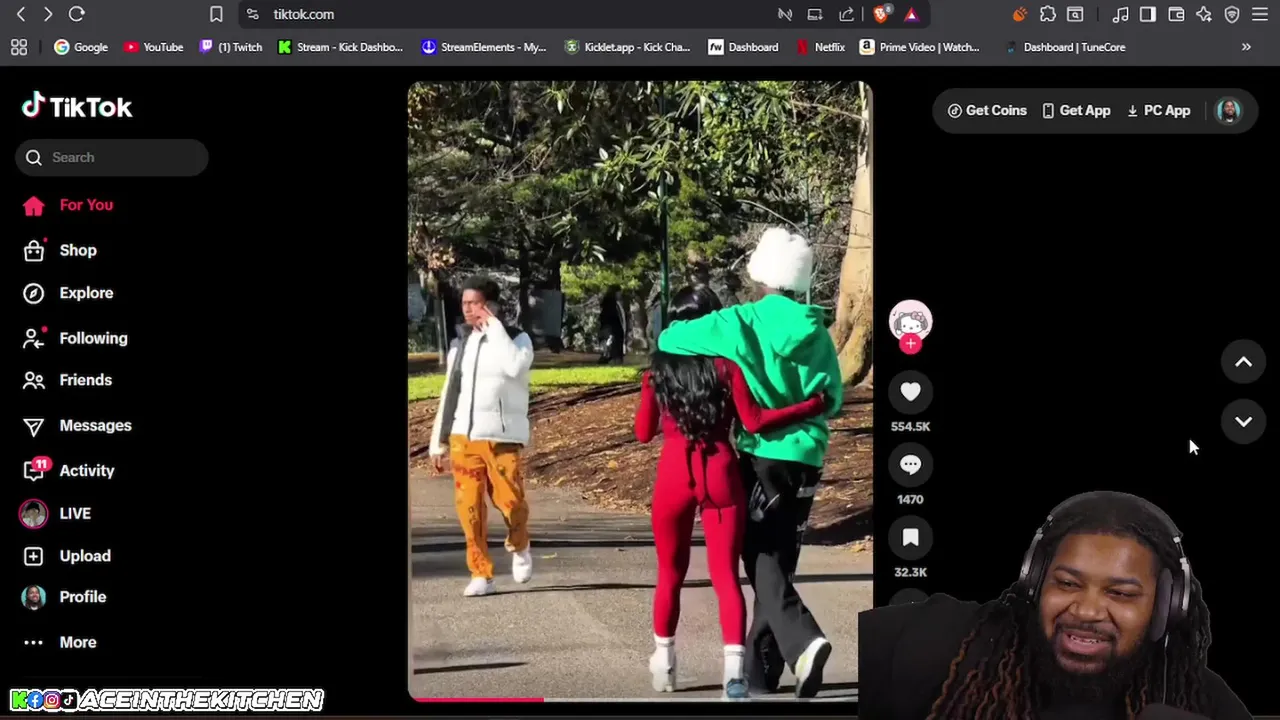Click the share icon in the address bar
The height and width of the screenshot is (720, 1280).
pos(847,14)
